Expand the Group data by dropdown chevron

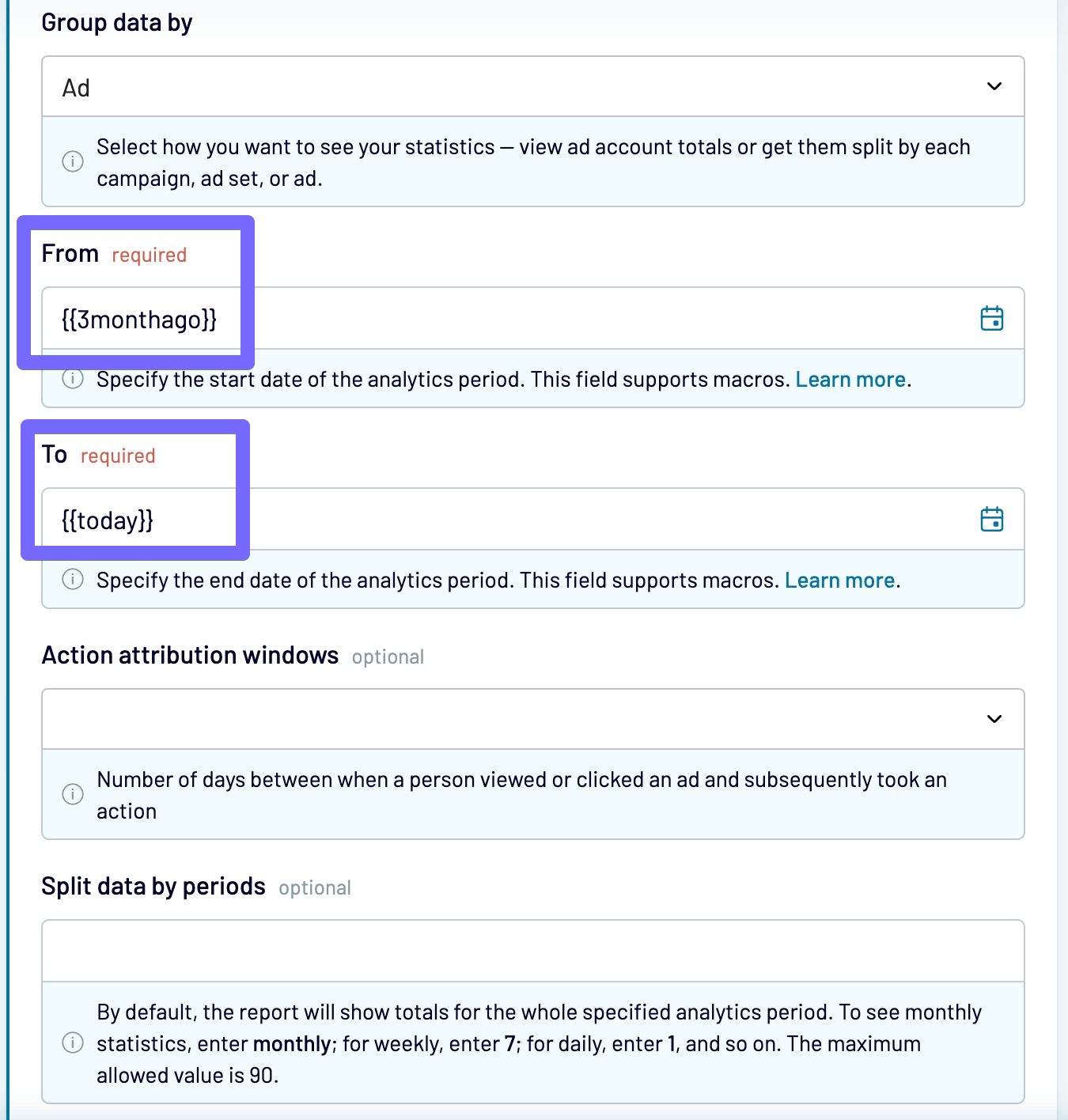pyautogui.click(x=994, y=86)
